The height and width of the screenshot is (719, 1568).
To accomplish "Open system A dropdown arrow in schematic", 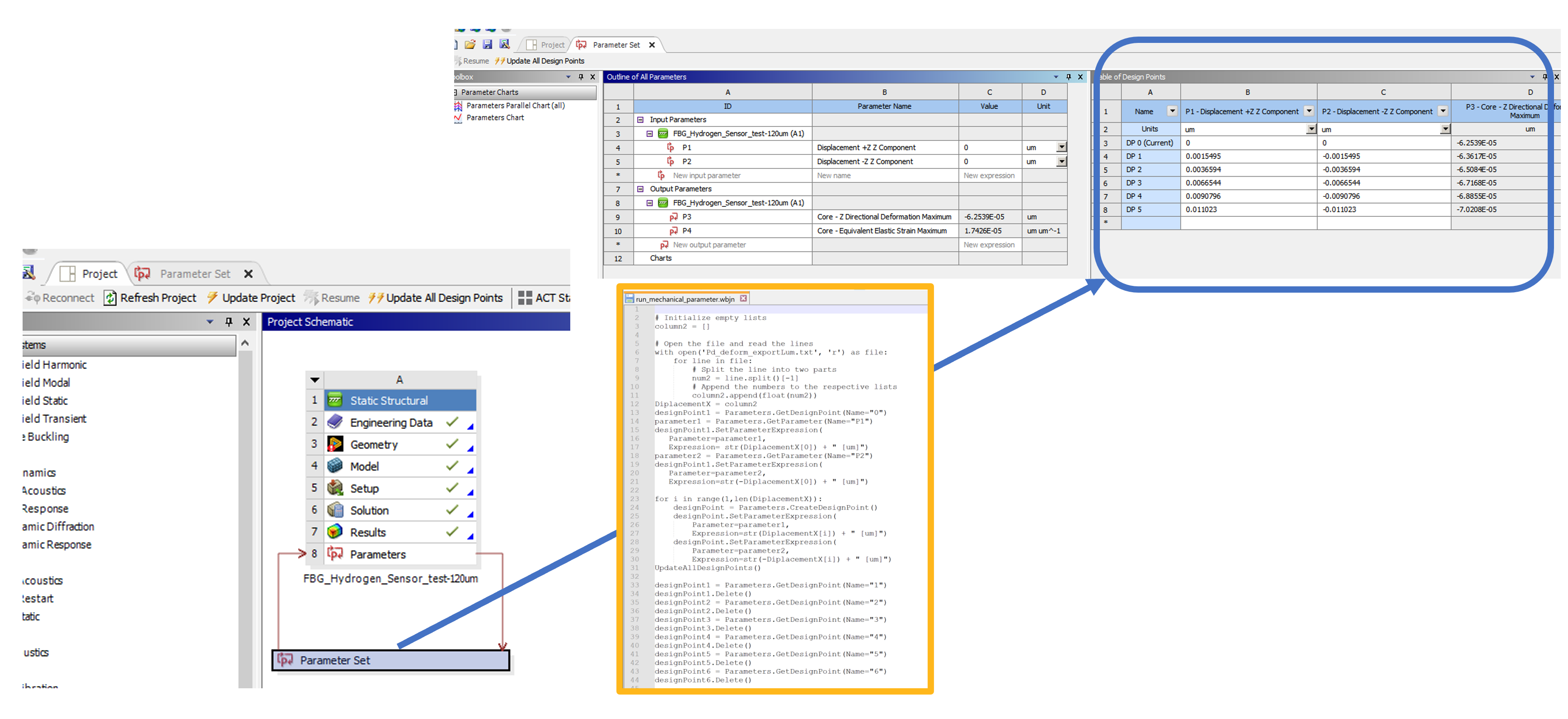I will [315, 379].
